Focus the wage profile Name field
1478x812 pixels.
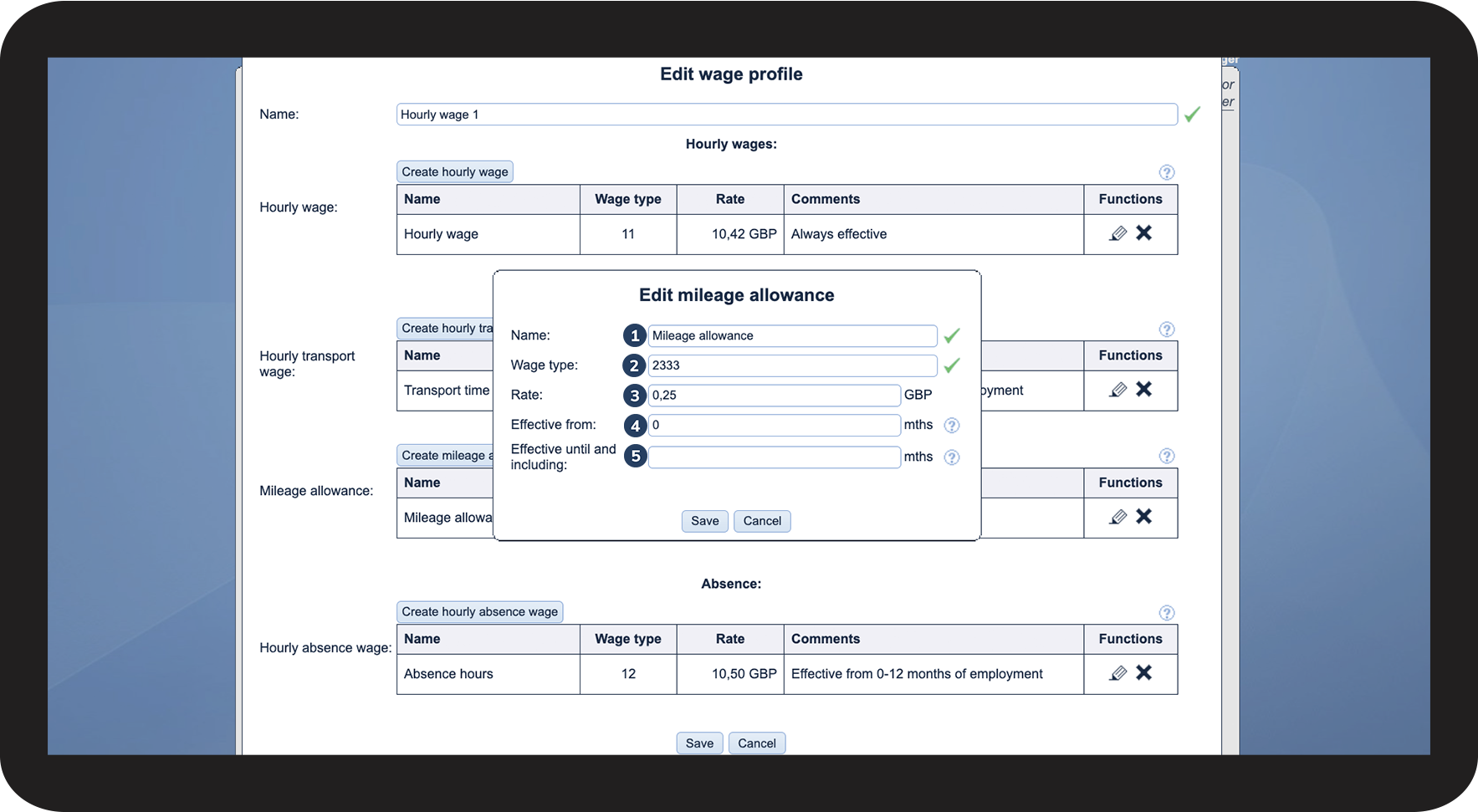(x=787, y=115)
